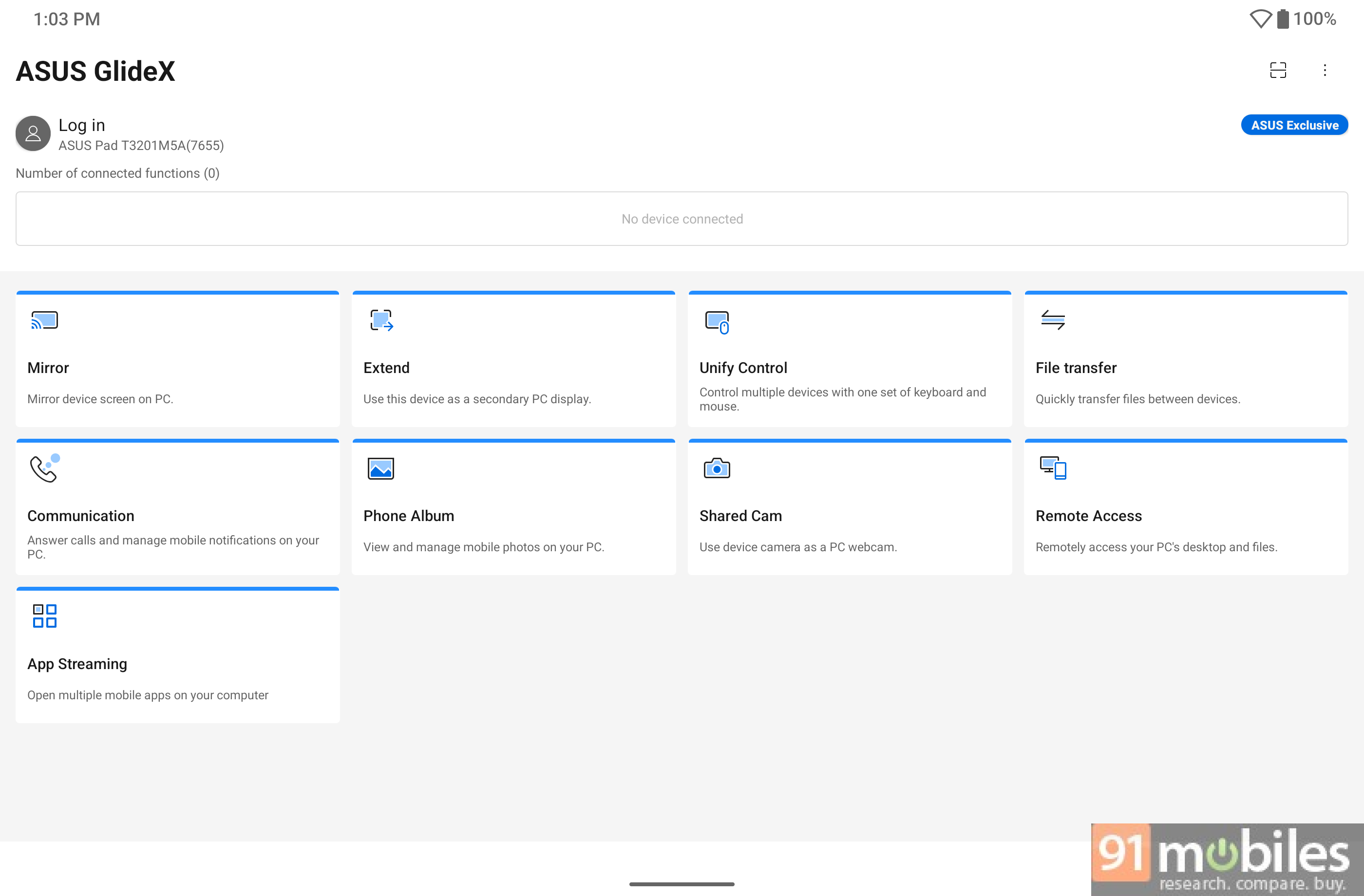Viewport: 1364px width, 896px height.
Task: Click the File transfer arrows icon
Action: click(1053, 319)
